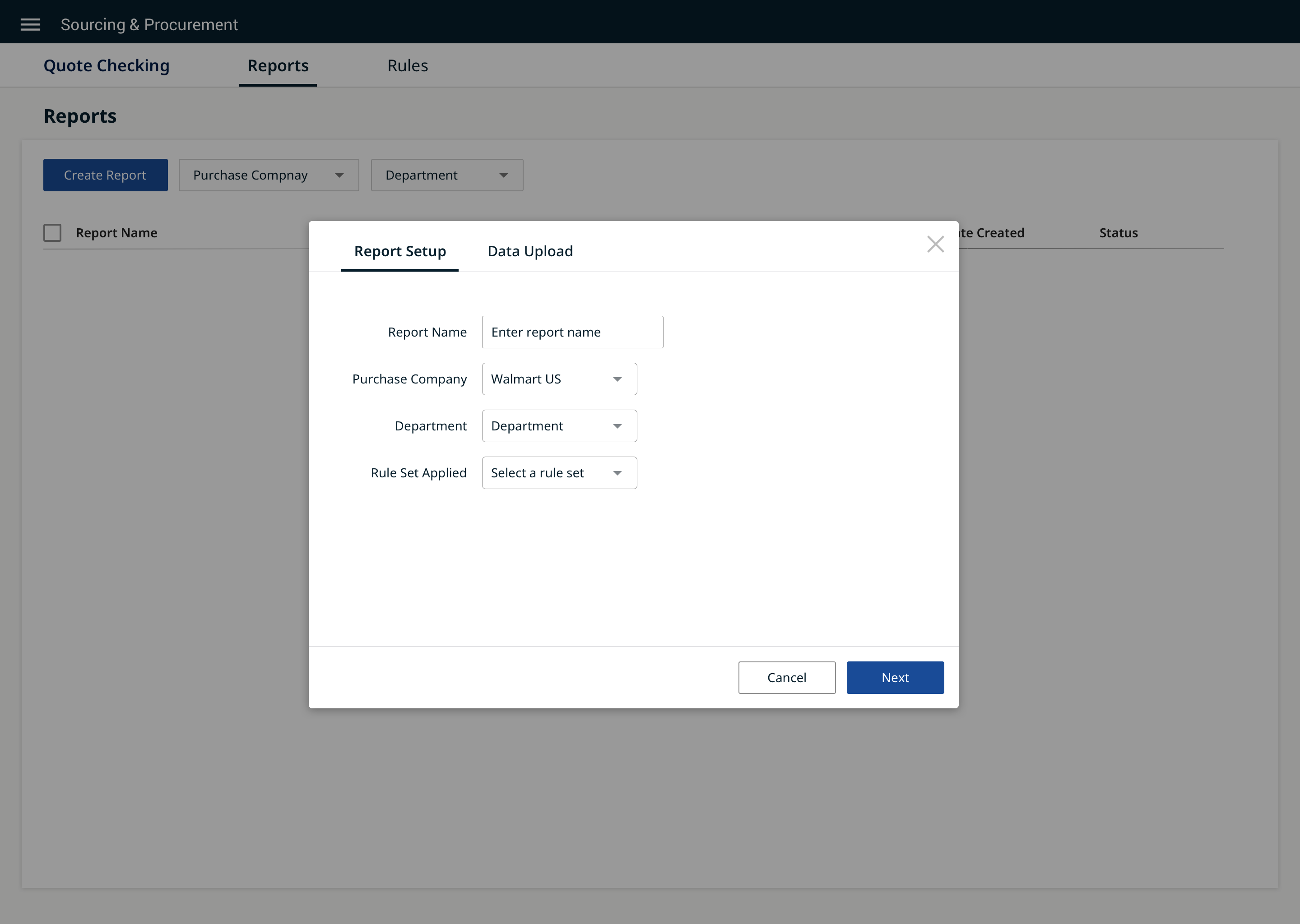The height and width of the screenshot is (924, 1300).
Task: Open the Department chevron inside the dialog
Action: point(618,425)
